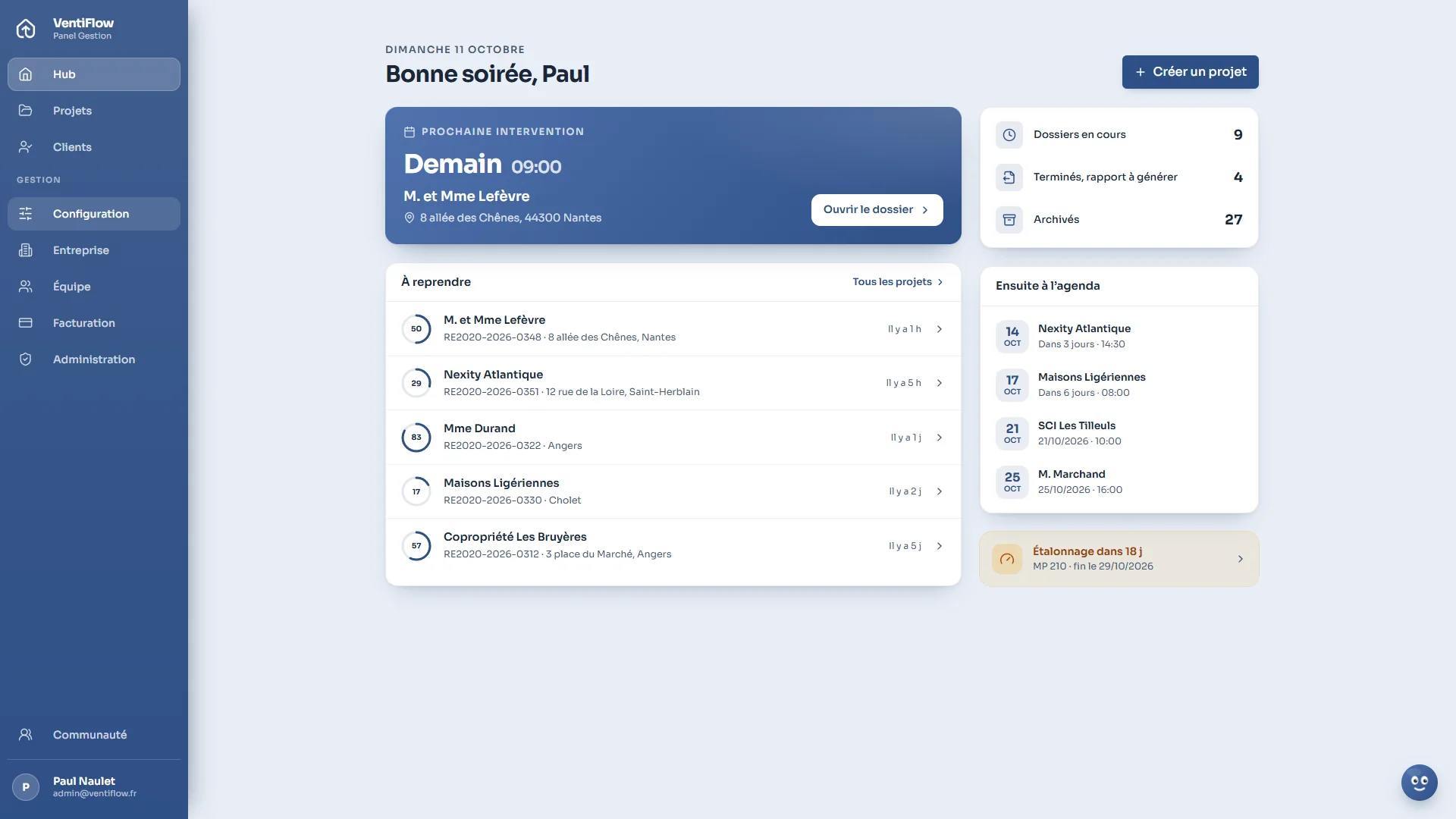Click the 17 OCT date badge

point(1012,384)
